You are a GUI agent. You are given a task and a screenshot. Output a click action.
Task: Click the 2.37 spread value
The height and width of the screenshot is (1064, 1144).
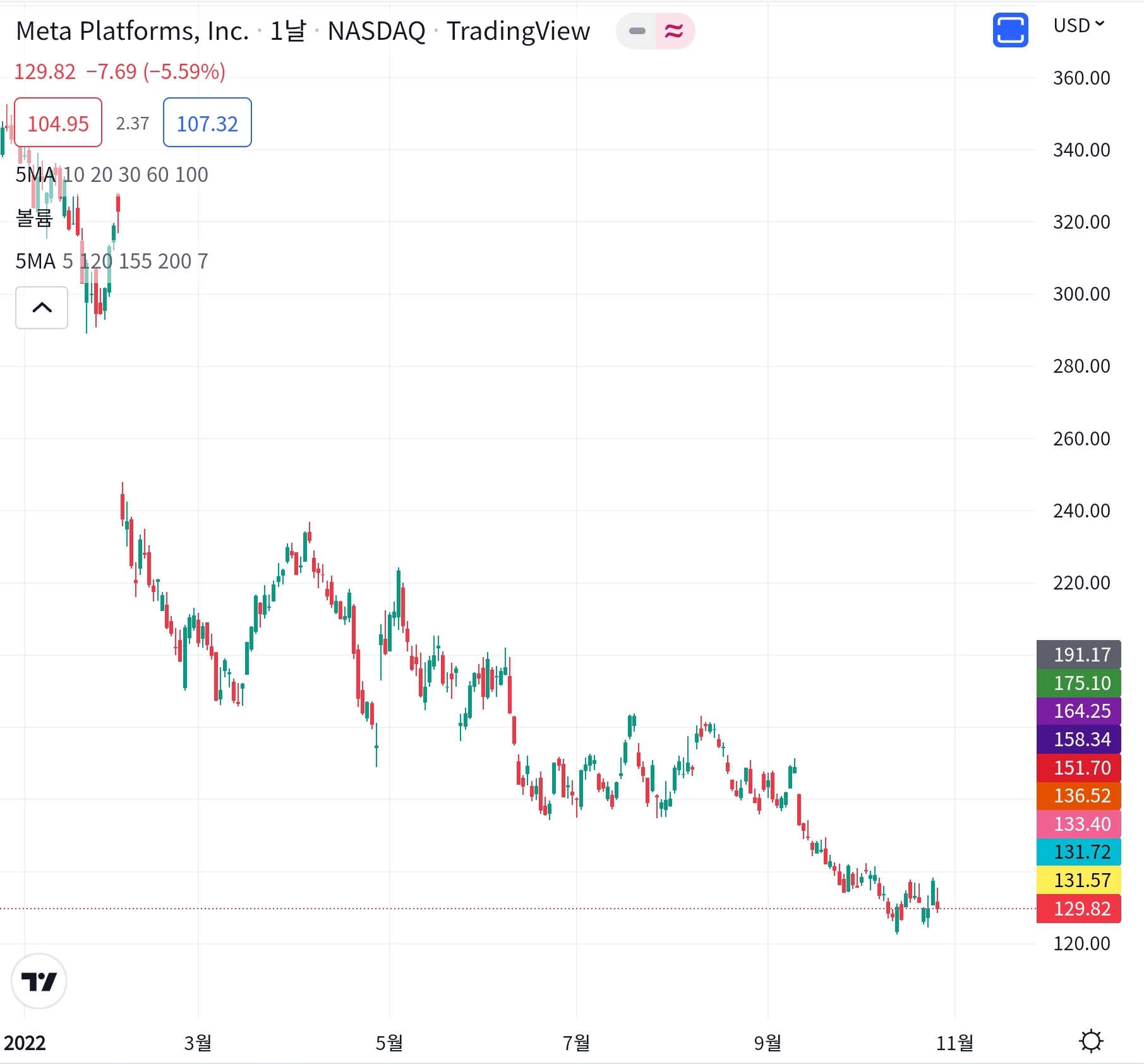tap(133, 123)
